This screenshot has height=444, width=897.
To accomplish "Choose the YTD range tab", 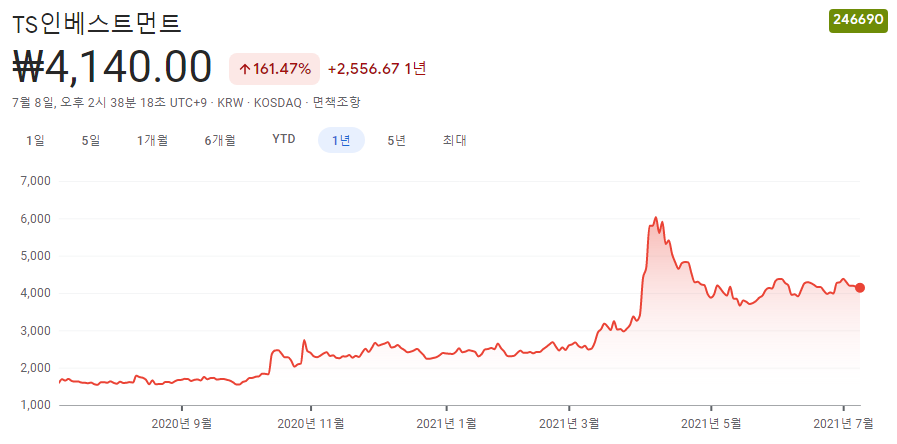I will (x=284, y=140).
